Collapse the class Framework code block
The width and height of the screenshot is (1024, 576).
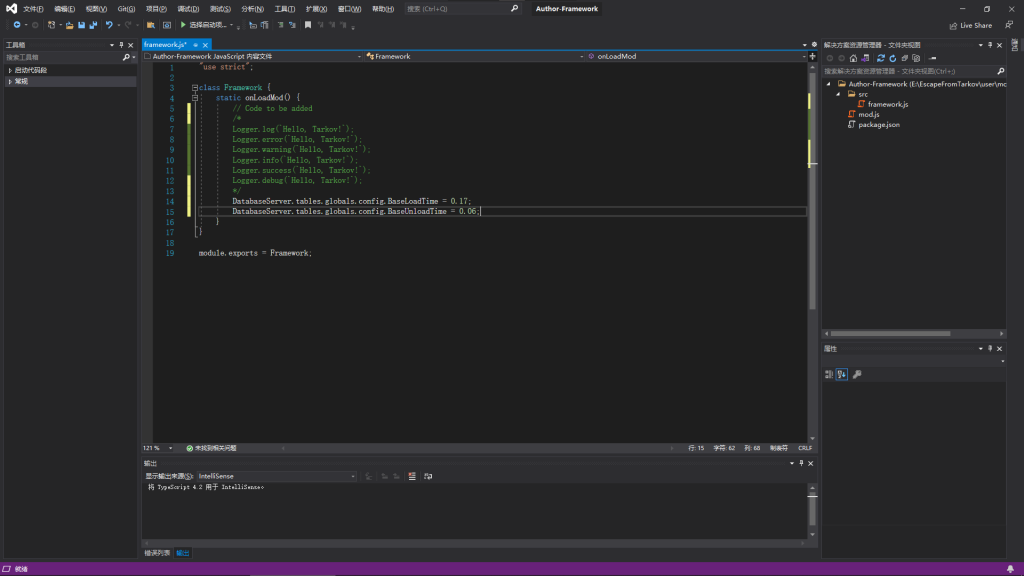point(195,88)
